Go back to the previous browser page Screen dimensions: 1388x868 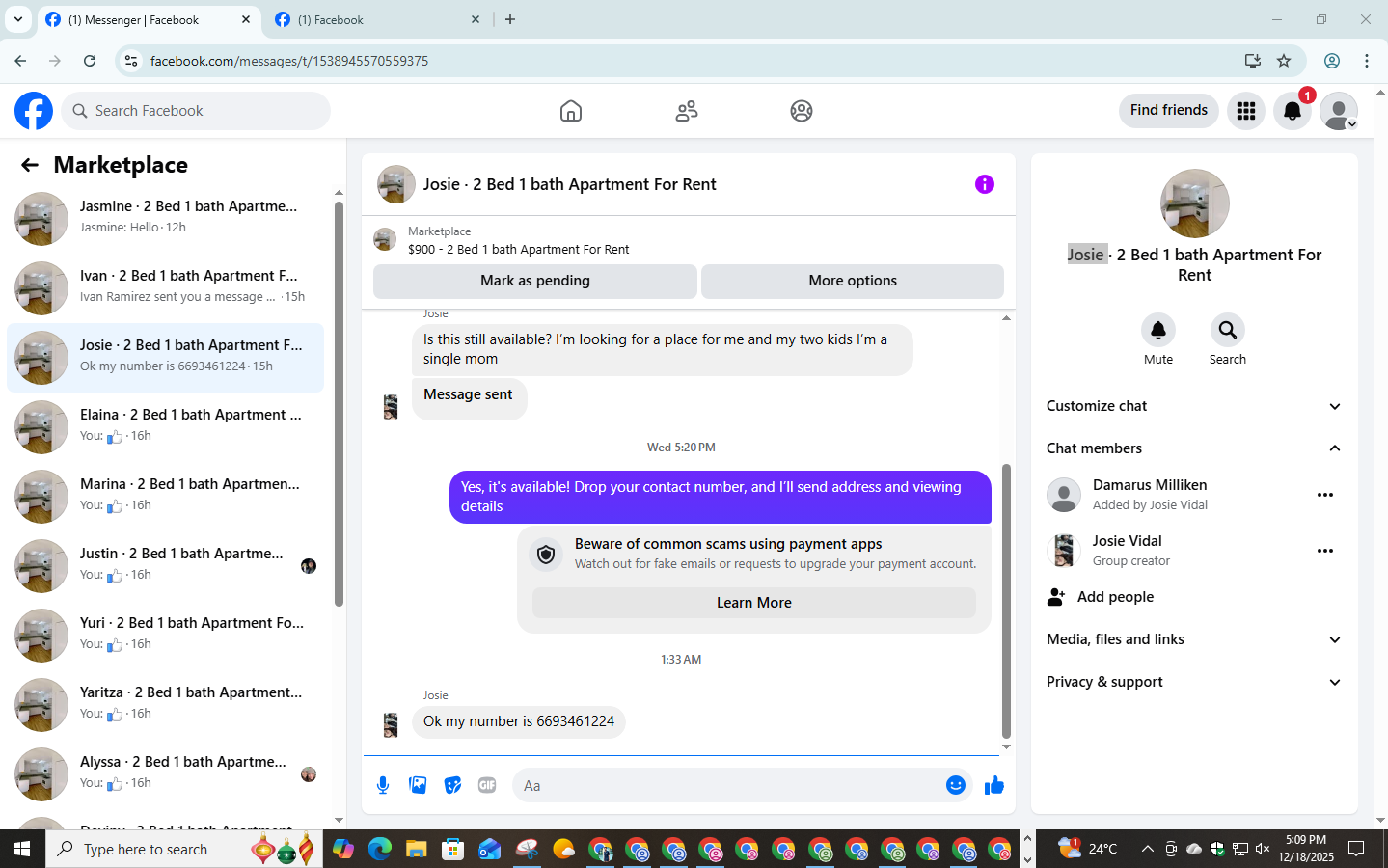(x=20, y=61)
